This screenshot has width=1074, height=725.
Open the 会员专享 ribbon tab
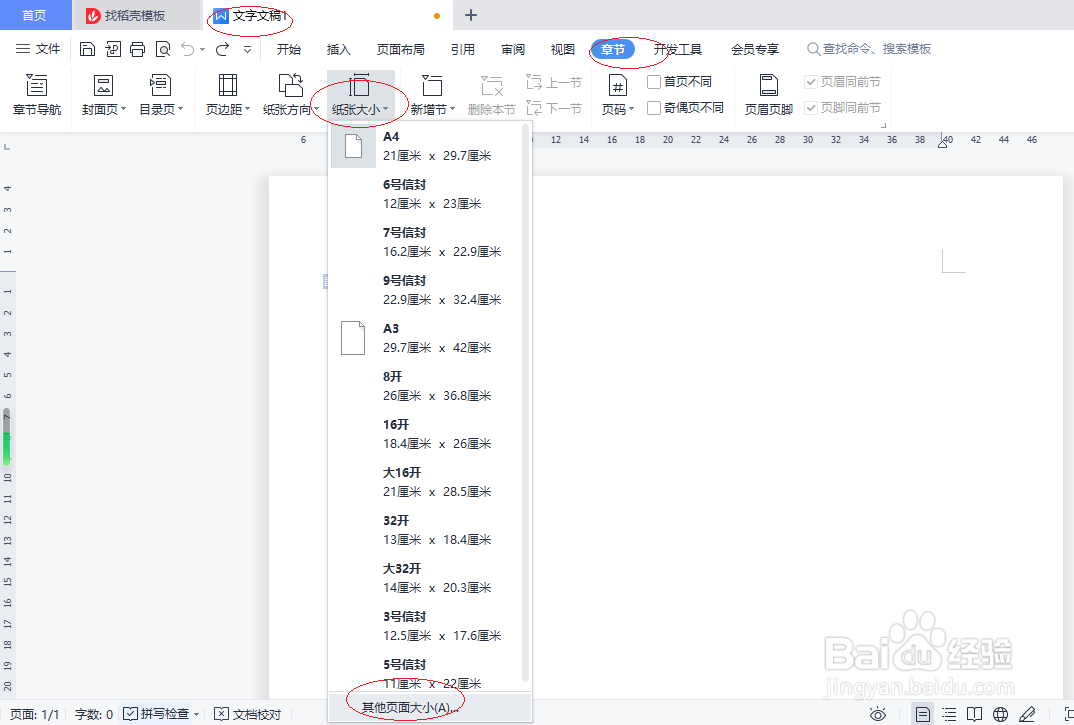[x=755, y=49]
